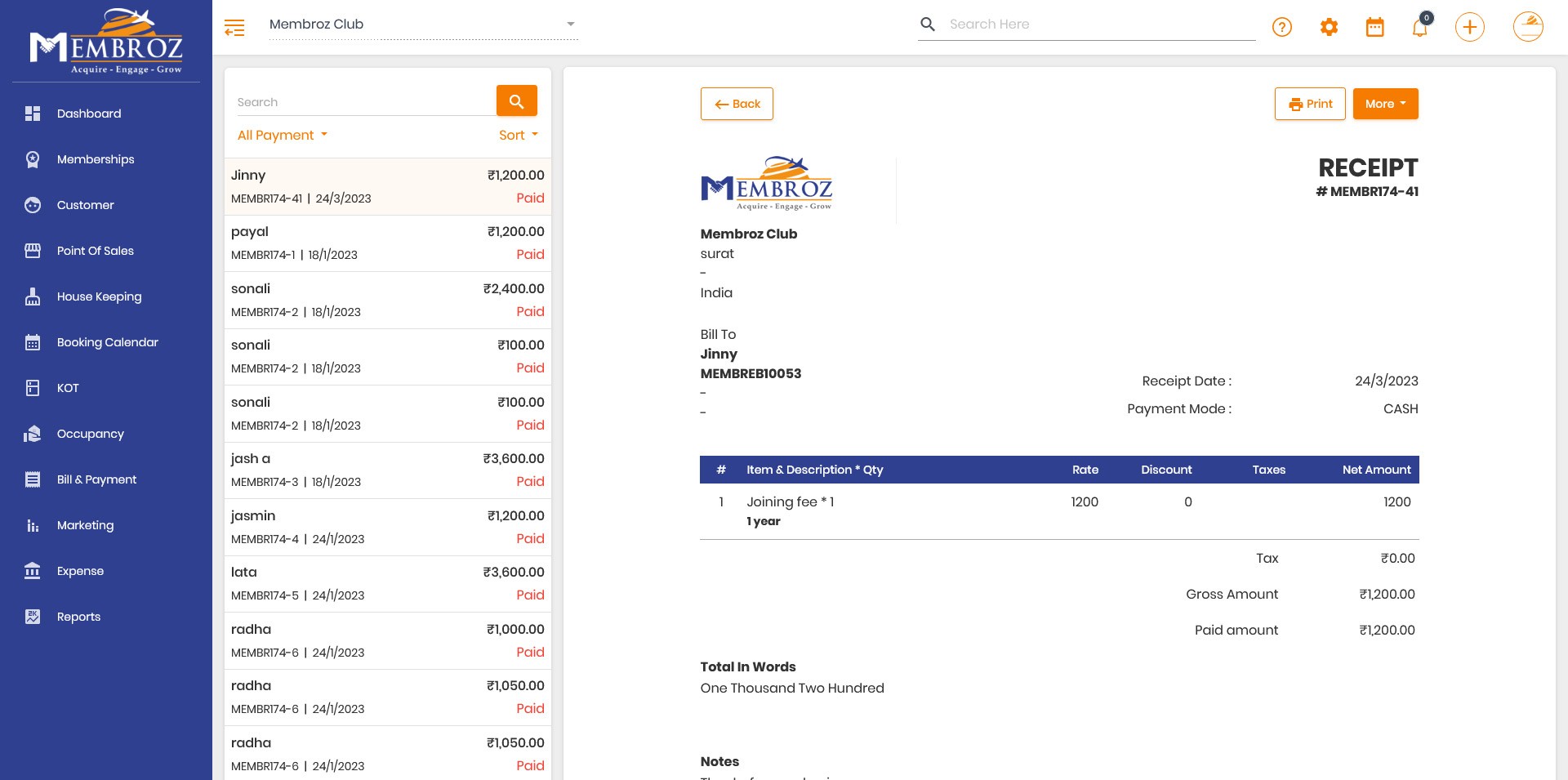Expand the Membroz Club branch dropdown

[424, 25]
